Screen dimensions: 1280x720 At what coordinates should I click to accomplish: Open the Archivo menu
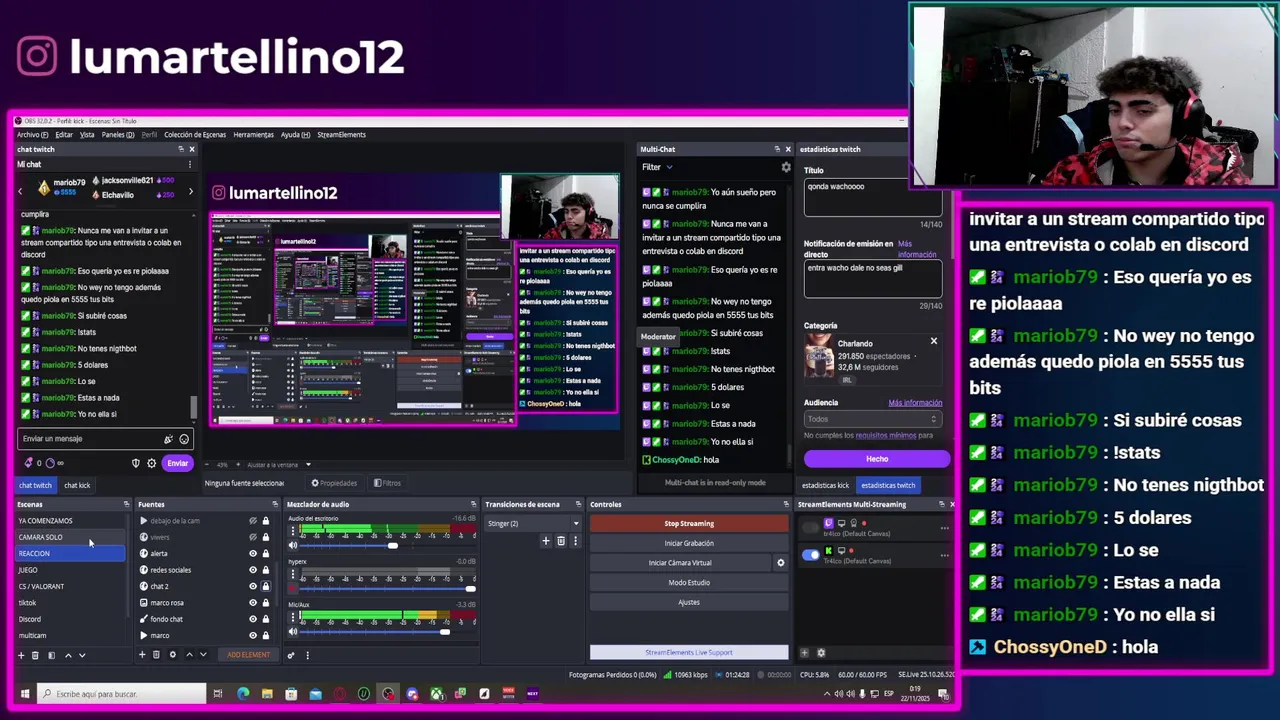pyautogui.click(x=32, y=134)
